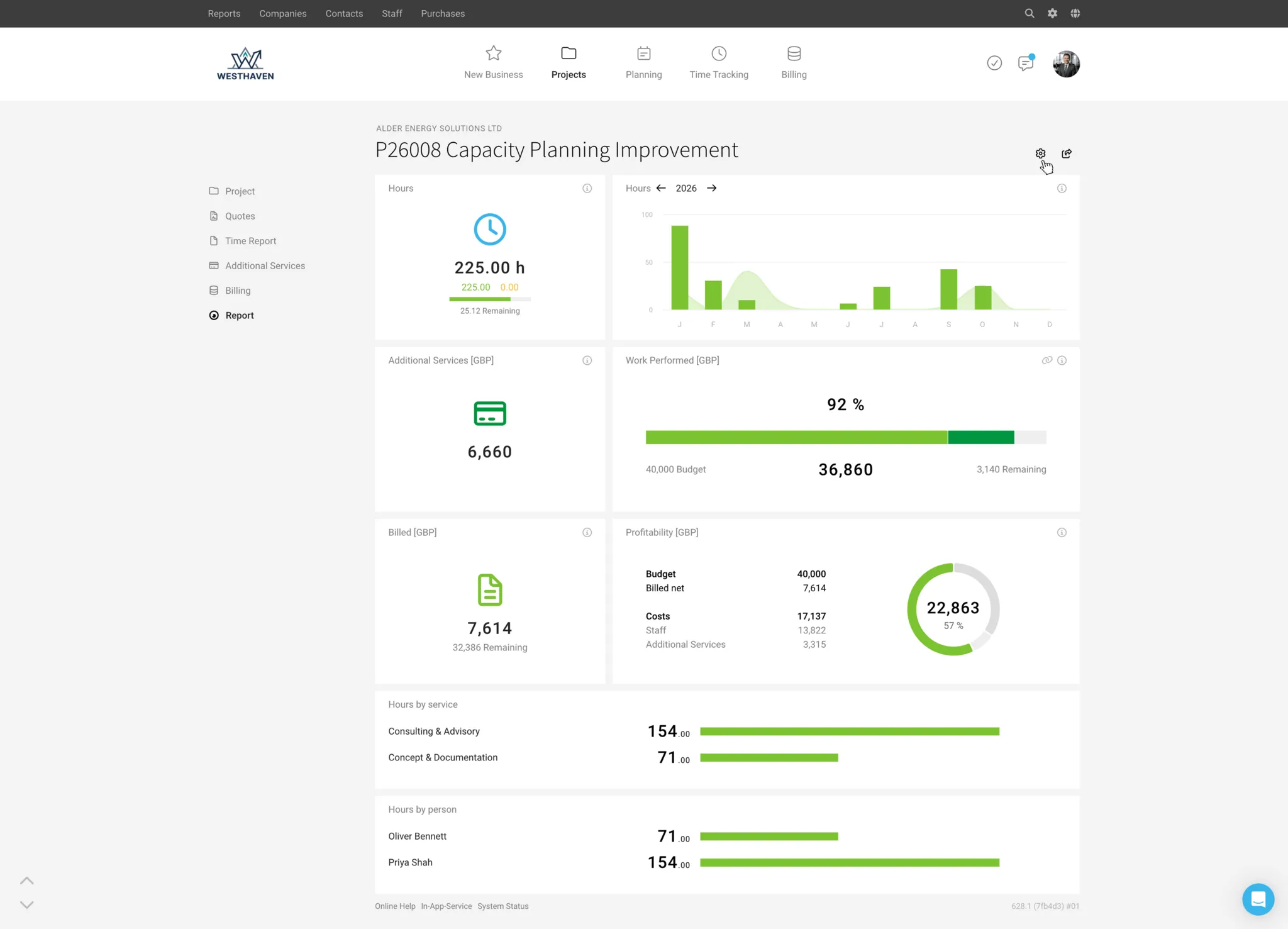Open Time Tracking
Image resolution: width=1288 pixels, height=929 pixels.
pos(718,62)
